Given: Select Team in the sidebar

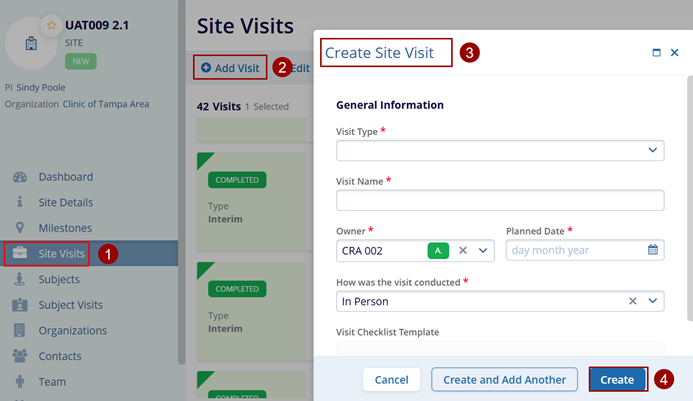Looking at the screenshot, I should 52,381.
